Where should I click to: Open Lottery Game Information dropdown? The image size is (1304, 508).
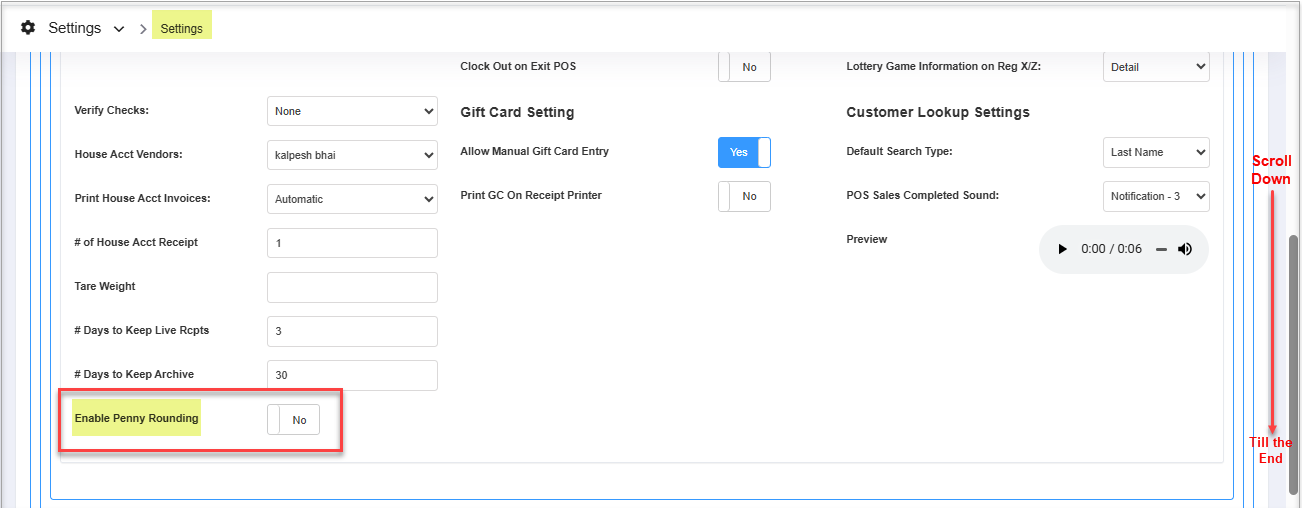tap(1156, 67)
